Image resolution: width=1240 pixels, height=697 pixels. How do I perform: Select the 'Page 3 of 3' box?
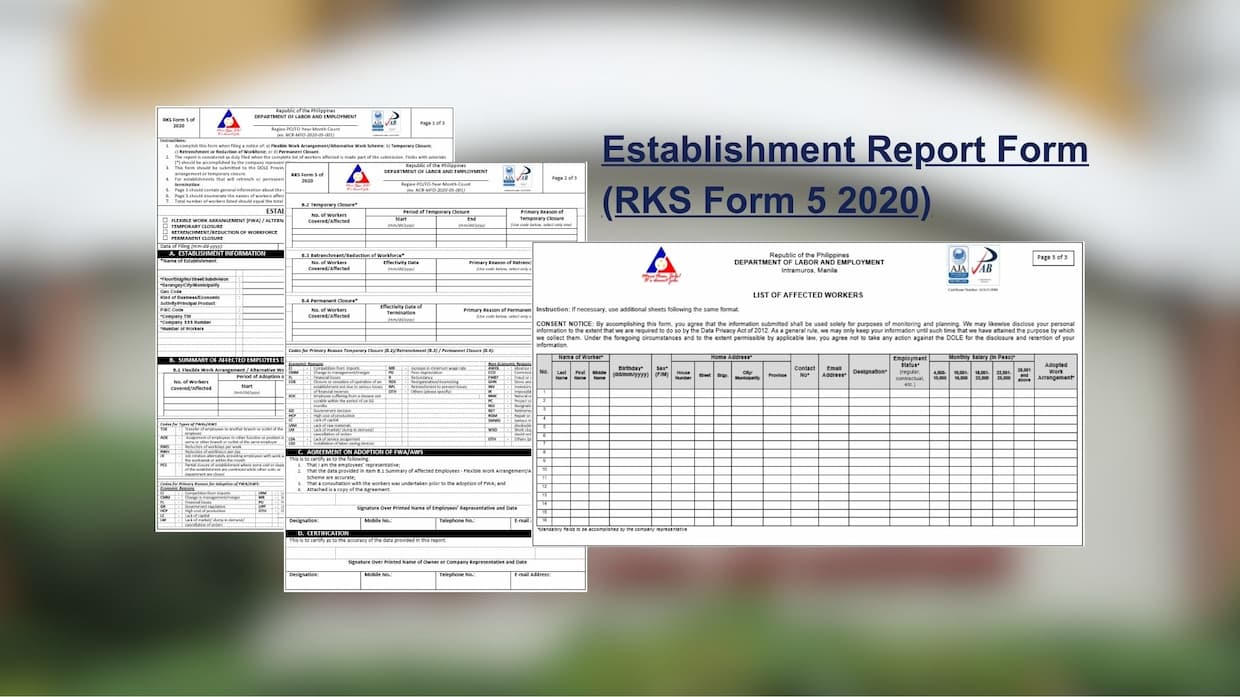click(1052, 257)
